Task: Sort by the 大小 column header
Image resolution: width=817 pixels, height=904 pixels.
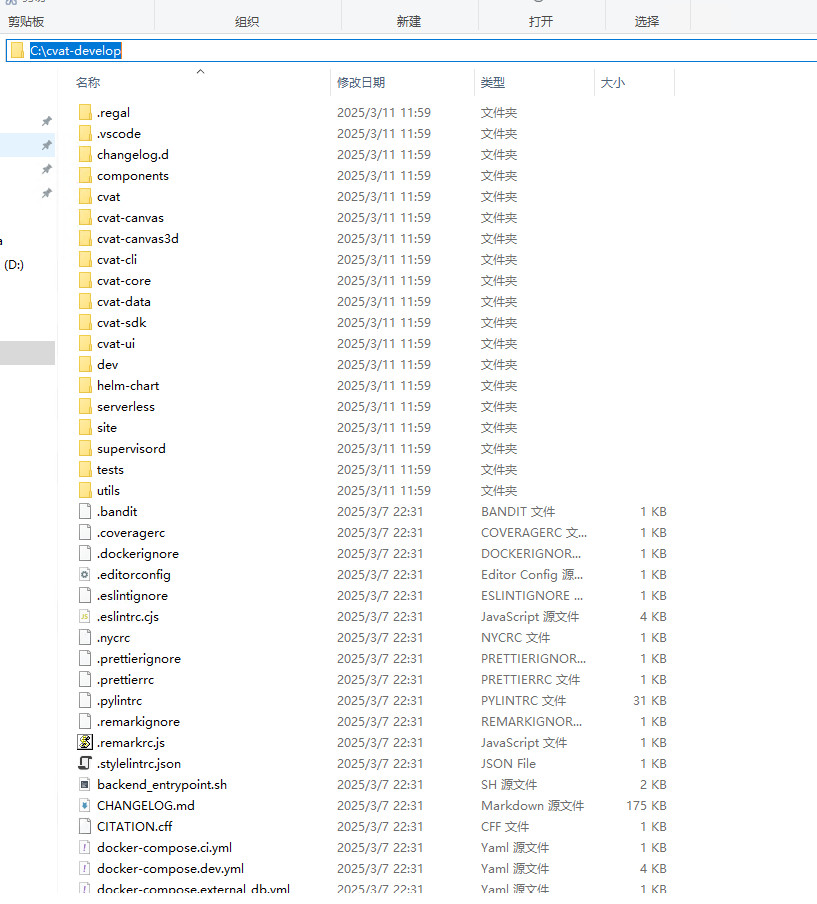Action: (612, 82)
